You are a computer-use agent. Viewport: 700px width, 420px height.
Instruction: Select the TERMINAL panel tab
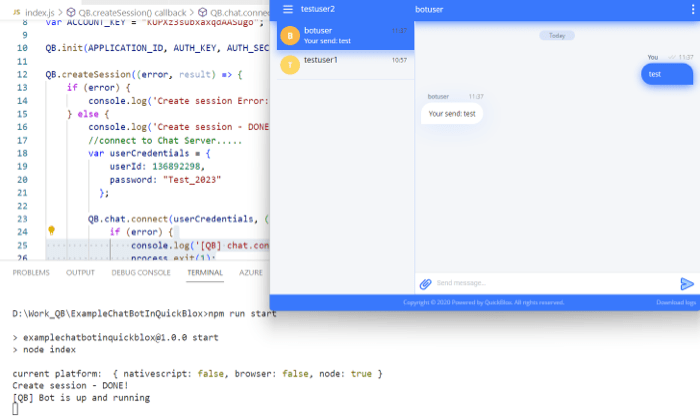point(205,272)
